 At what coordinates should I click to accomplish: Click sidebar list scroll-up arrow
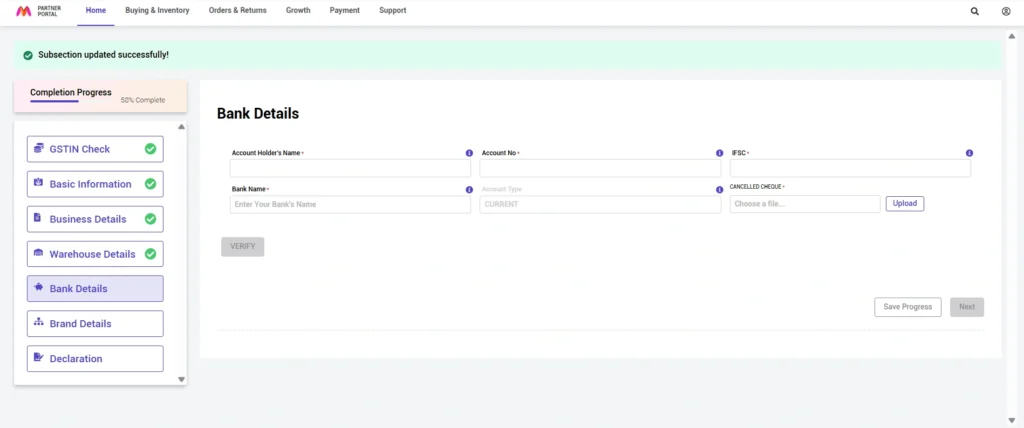(182, 127)
